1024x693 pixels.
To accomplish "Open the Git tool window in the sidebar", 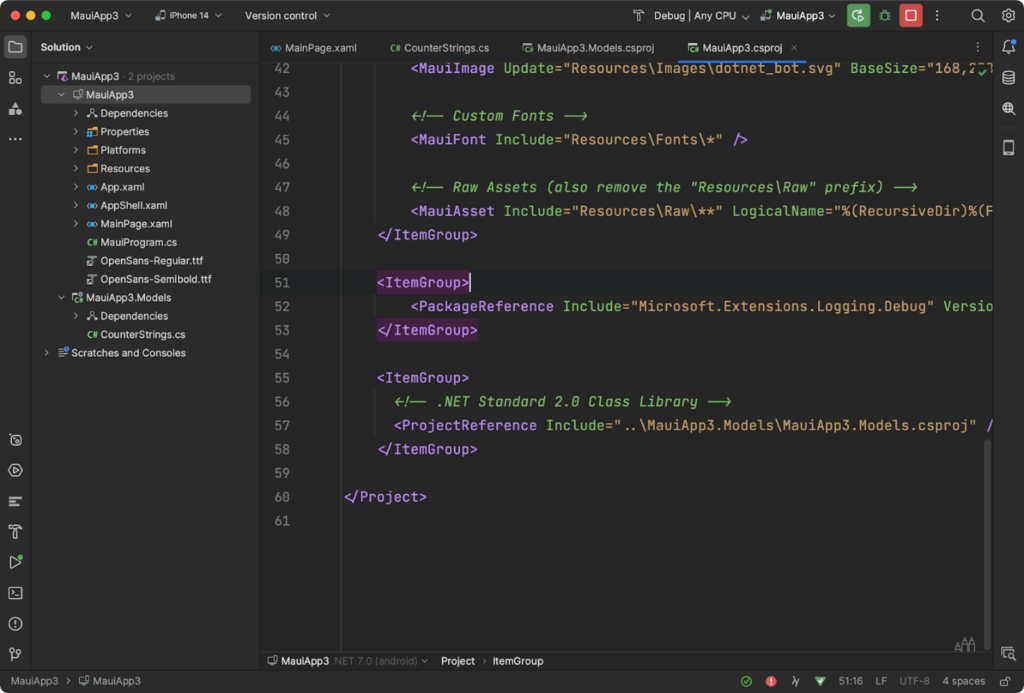I will point(14,652).
